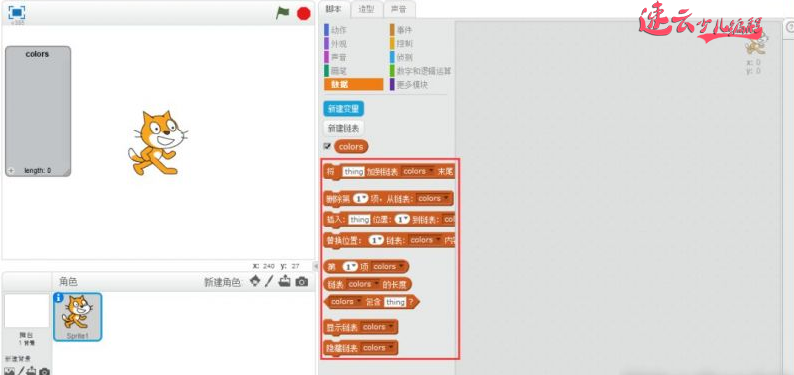
Task: Click the red stop button
Action: (303, 14)
